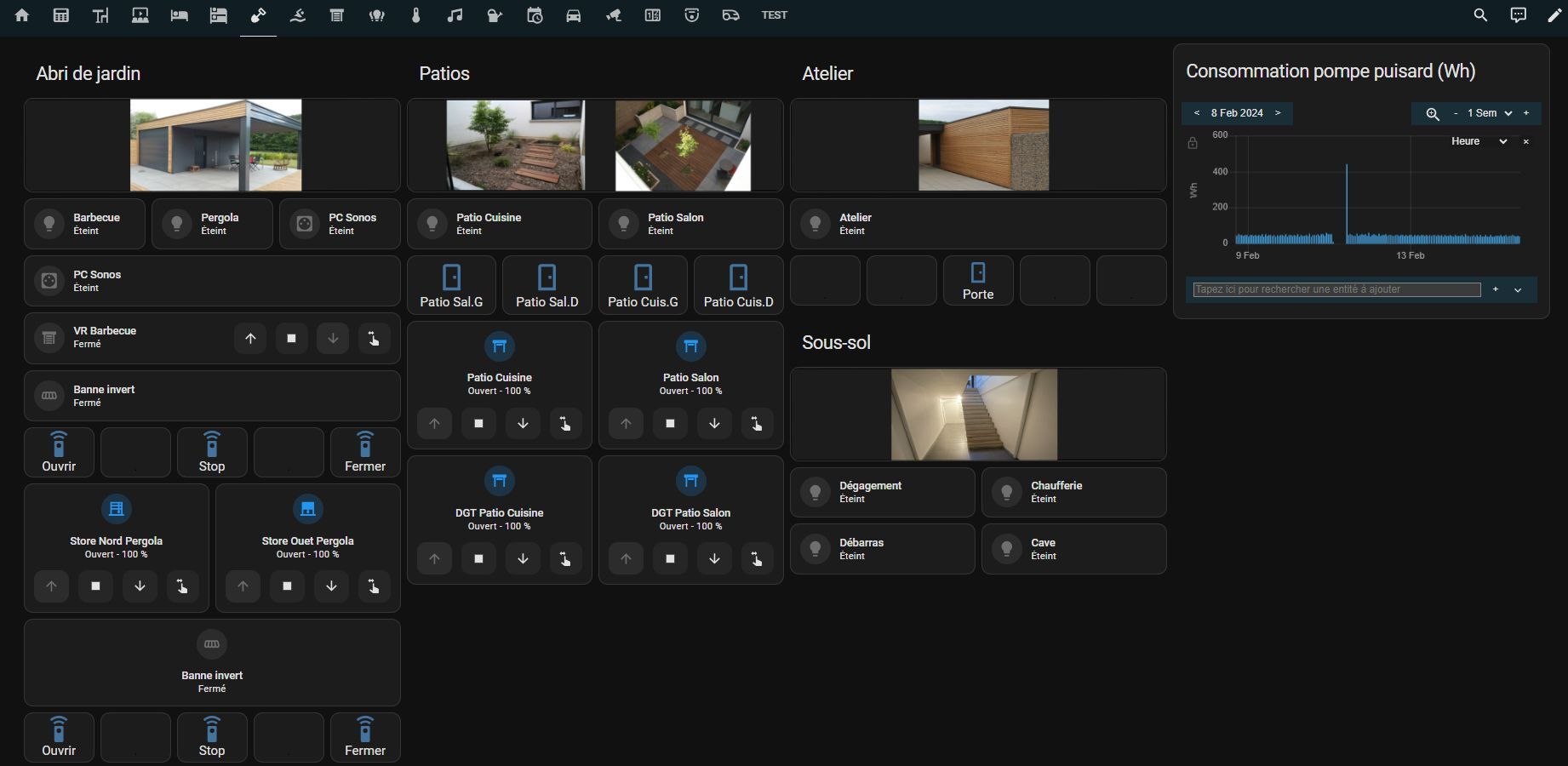Click the search magnifier icon
Image resolution: width=1568 pixels, height=766 pixels.
coord(1480,15)
